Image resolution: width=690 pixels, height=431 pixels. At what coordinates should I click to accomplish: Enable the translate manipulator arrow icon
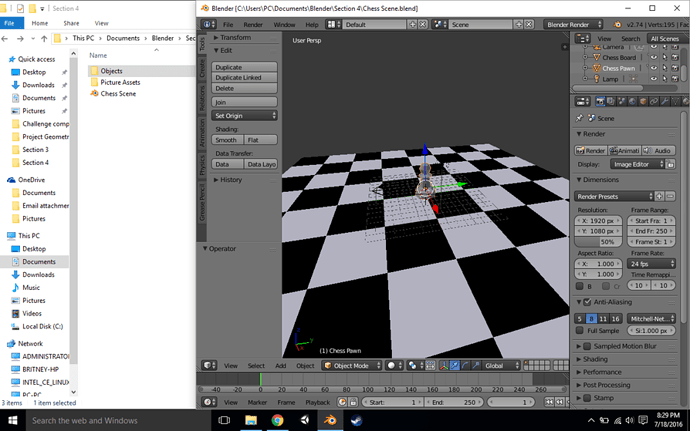pyautogui.click(x=455, y=365)
